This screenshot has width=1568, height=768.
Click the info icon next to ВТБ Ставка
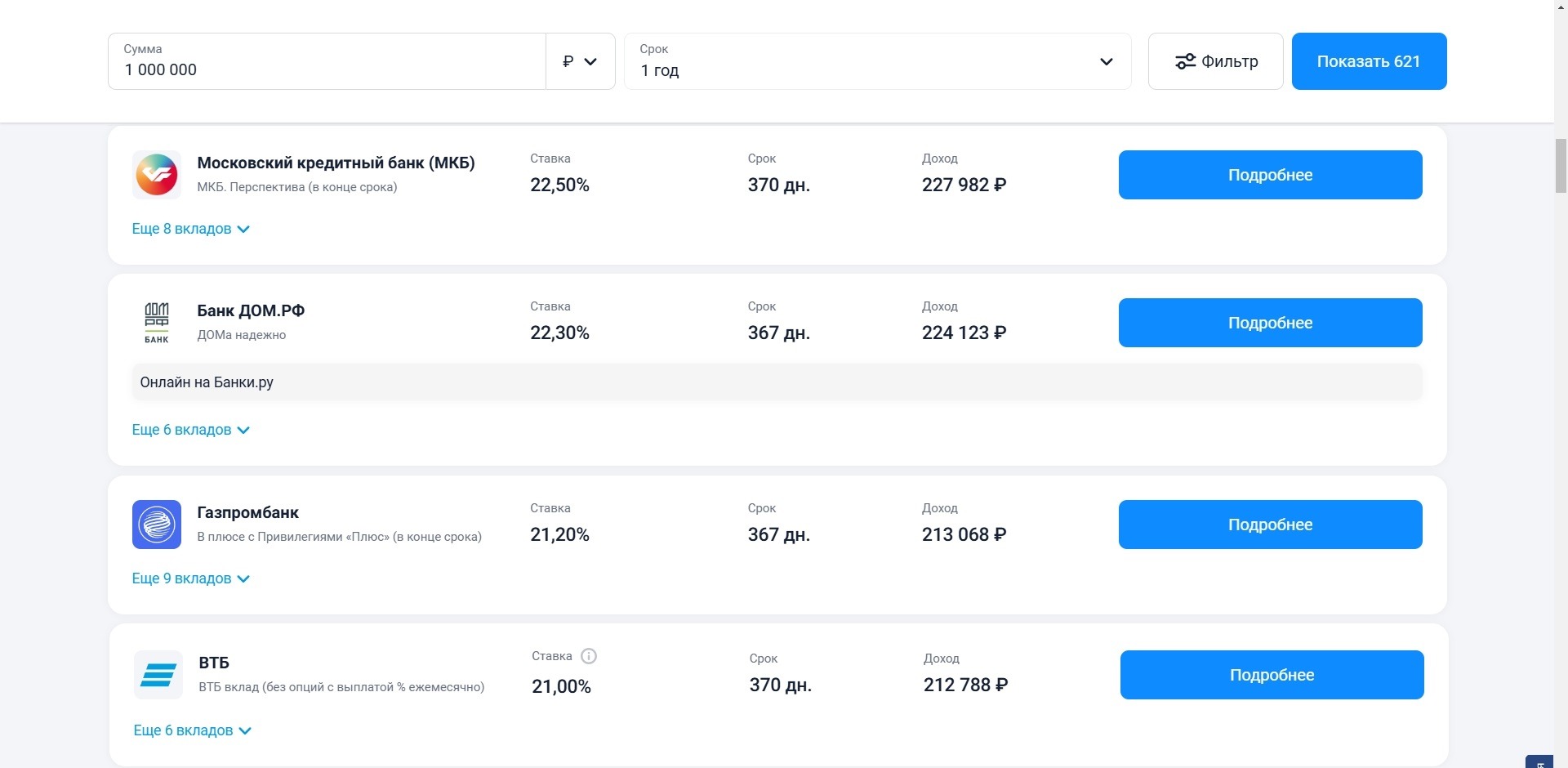pyautogui.click(x=589, y=656)
